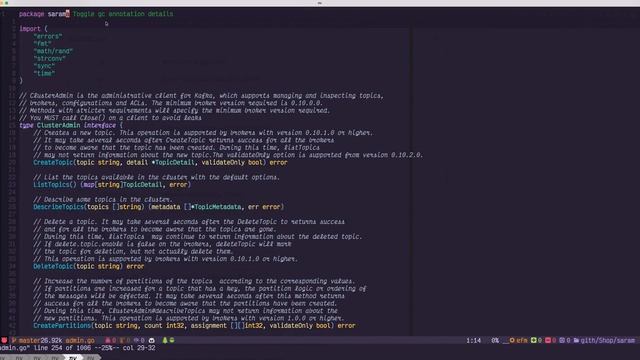Viewport: 640px width, 360px height.
Task: Click the gith/Shop/saram directory path
Action: pyautogui.click(x=608, y=340)
